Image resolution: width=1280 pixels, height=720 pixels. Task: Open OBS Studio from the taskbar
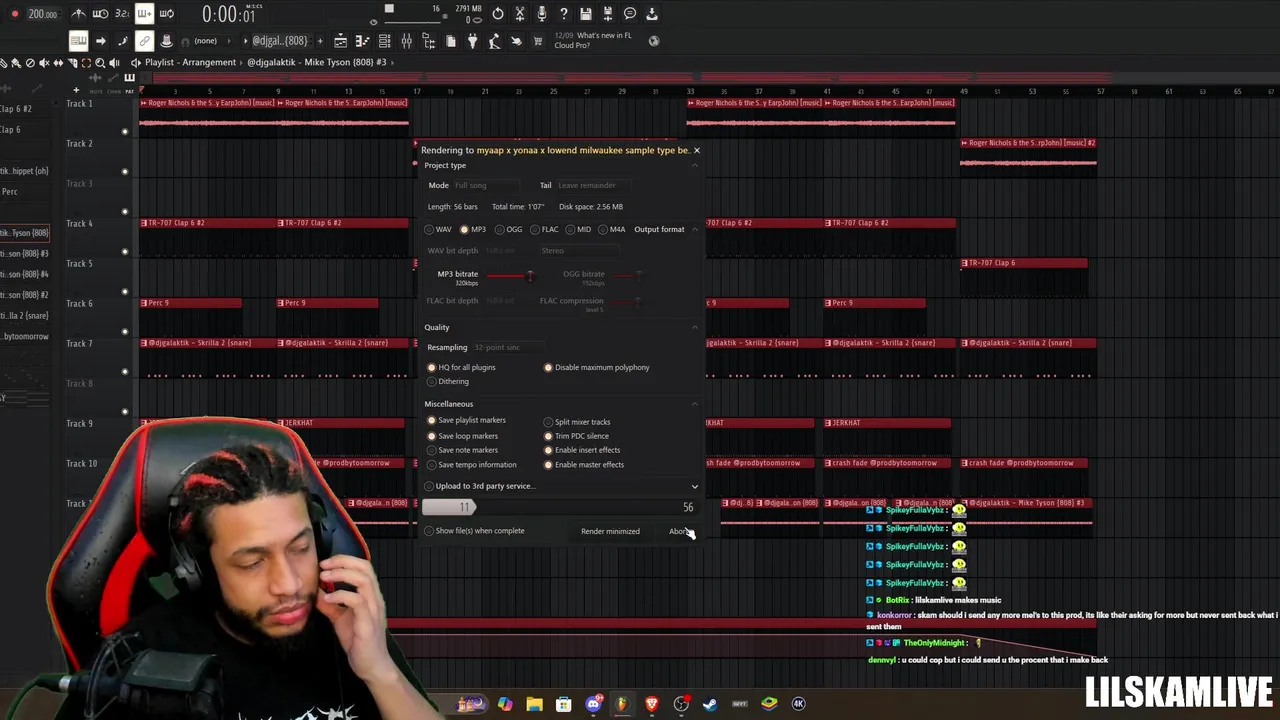pos(681,704)
